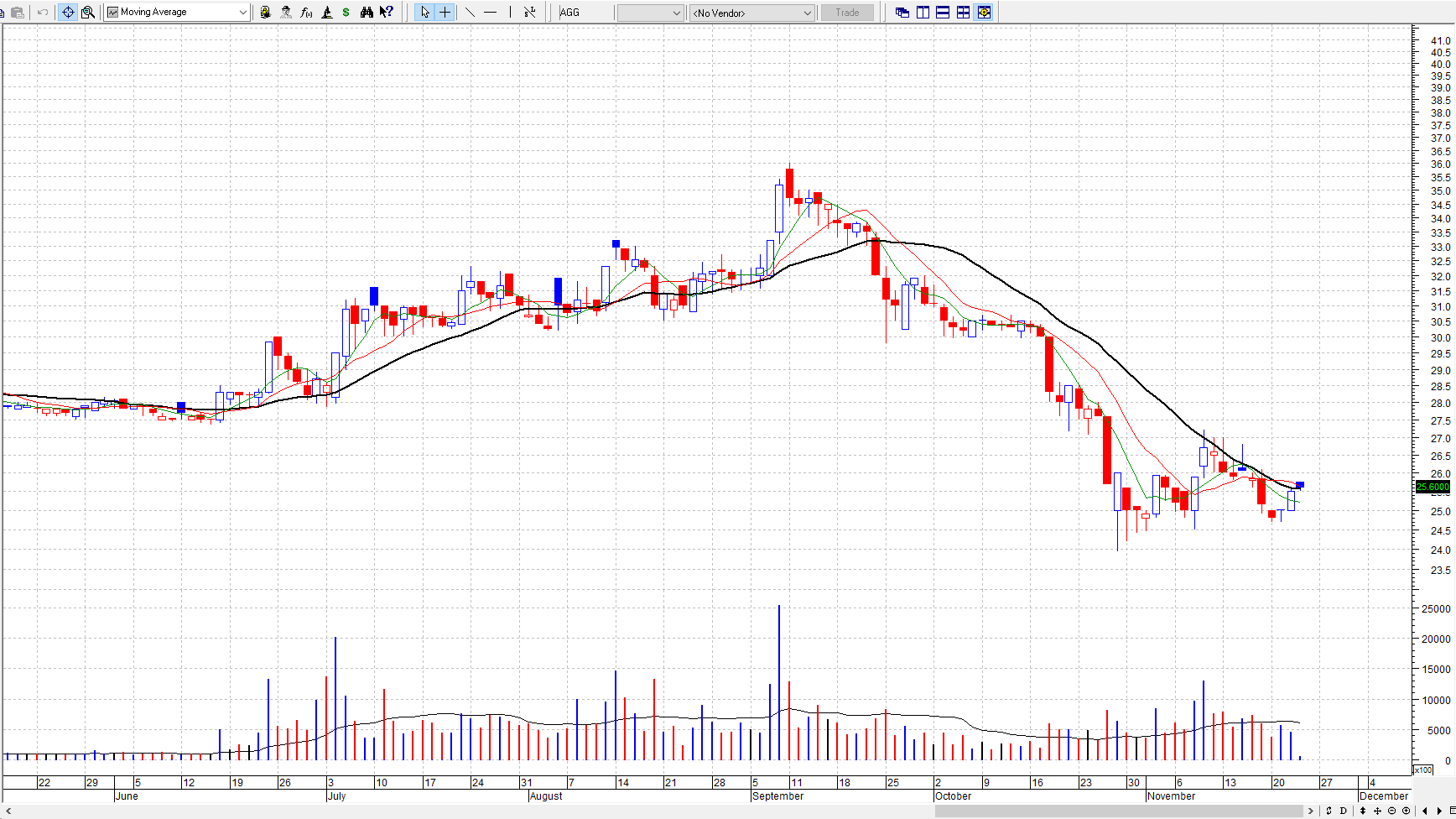Select the horizontal line drawing tool
Screen dimensions: 1456x819
tap(491, 13)
